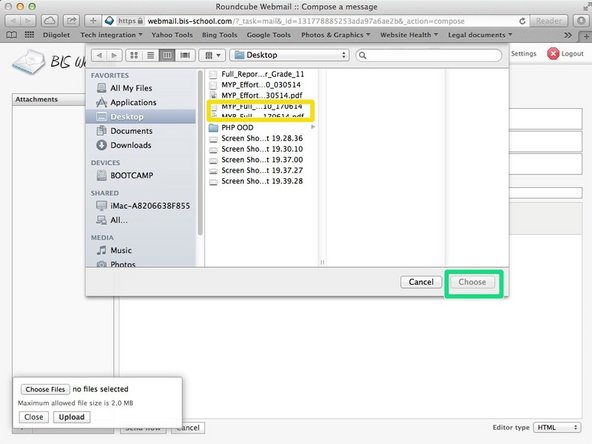The height and width of the screenshot is (444, 592).
Task: Open a new Safari tab
Action: pyautogui.click(x=586, y=36)
